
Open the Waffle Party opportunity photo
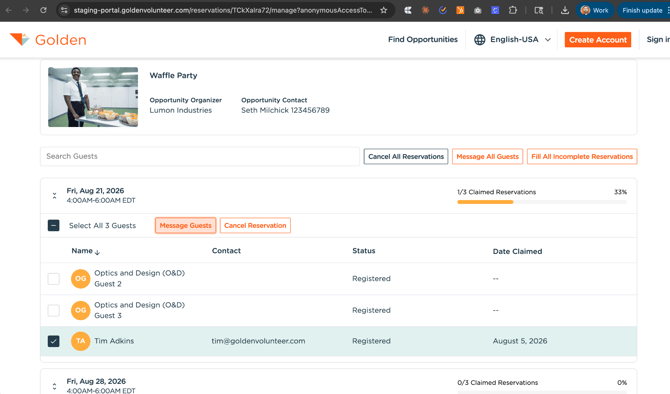pos(93,97)
